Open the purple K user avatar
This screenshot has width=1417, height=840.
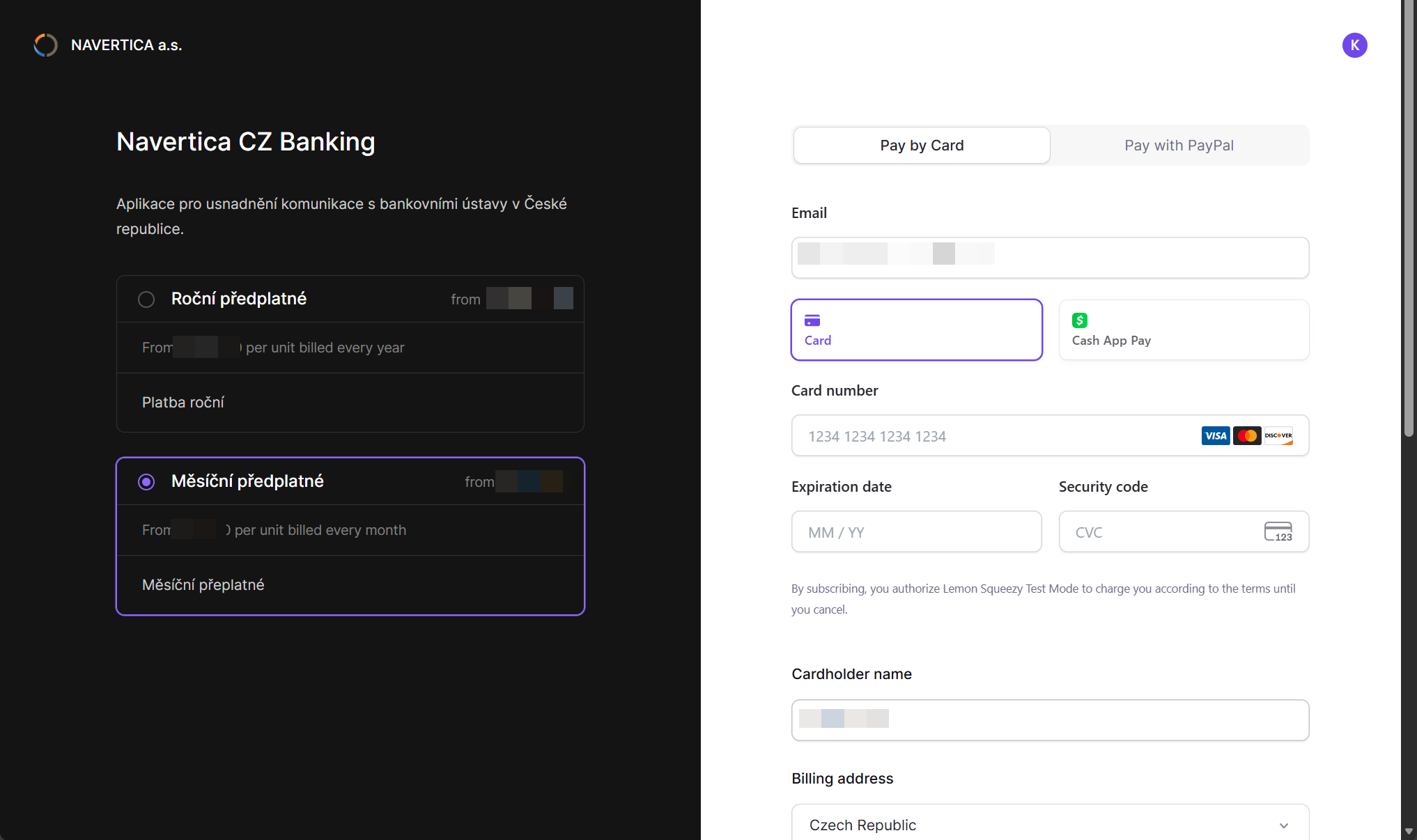pos(1354,45)
